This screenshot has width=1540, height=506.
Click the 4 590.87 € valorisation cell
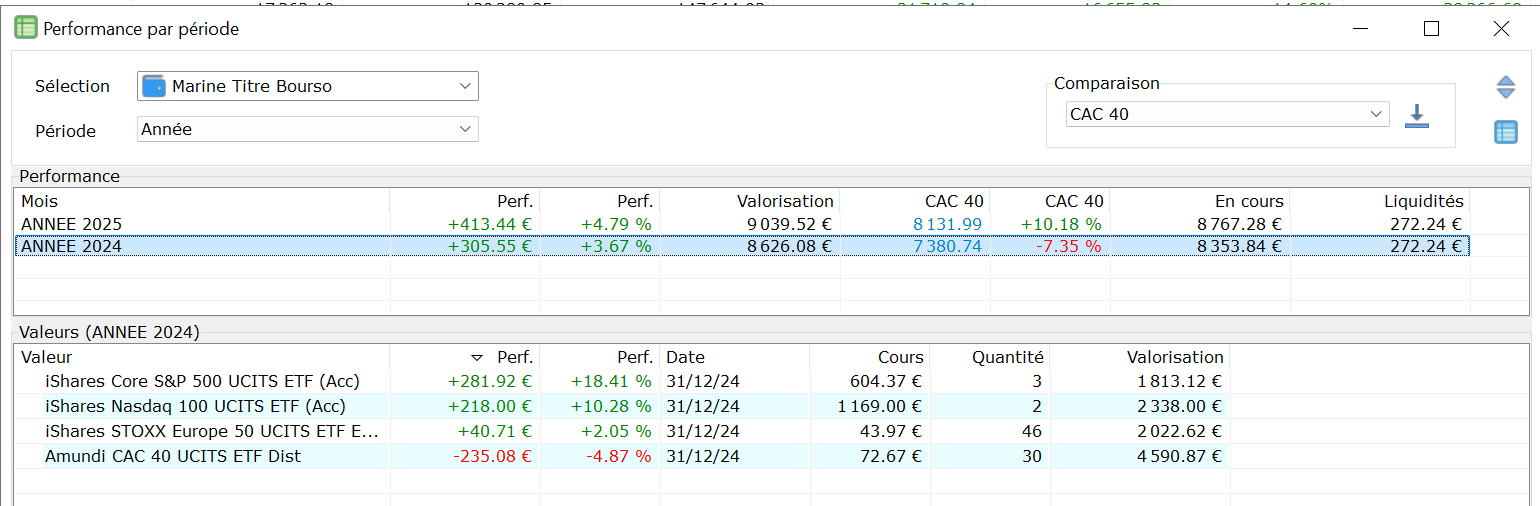pyautogui.click(x=1178, y=456)
